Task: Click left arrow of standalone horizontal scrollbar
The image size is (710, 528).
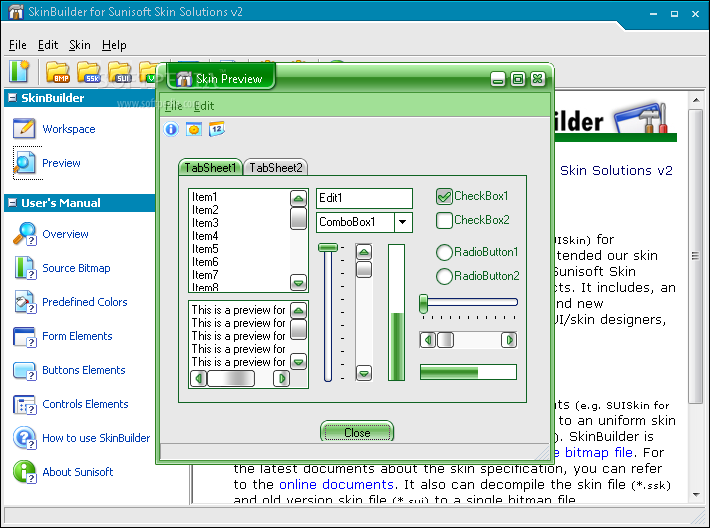Action: pos(427,340)
